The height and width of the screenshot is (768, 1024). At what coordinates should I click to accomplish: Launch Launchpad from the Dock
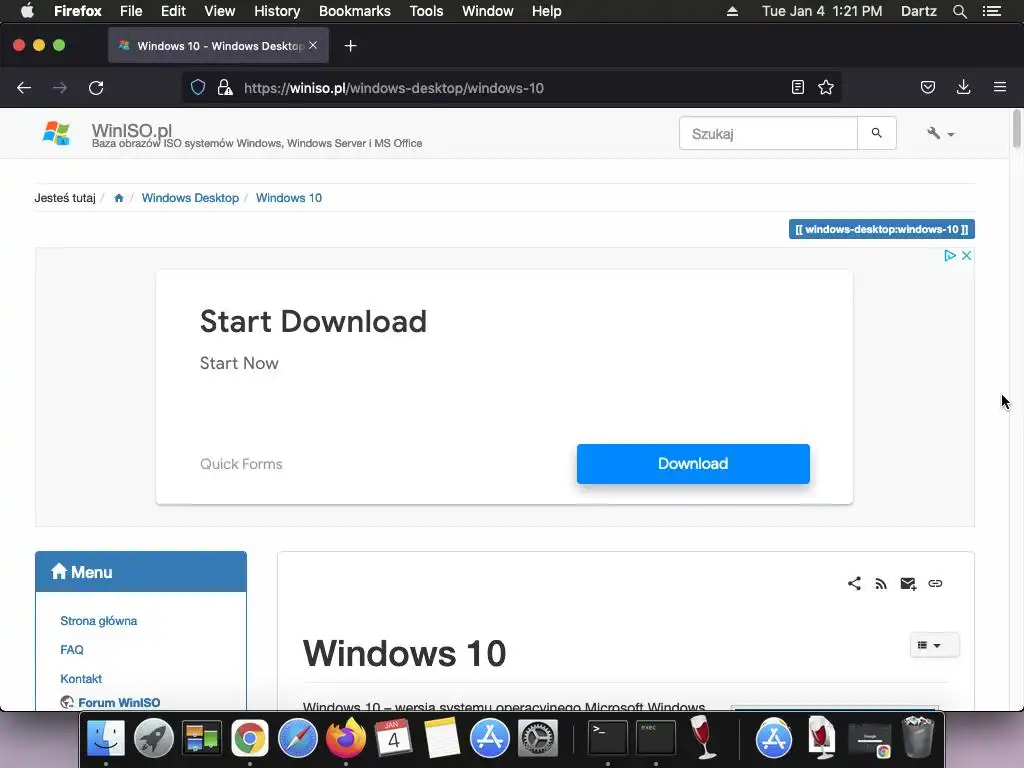pyautogui.click(x=153, y=738)
